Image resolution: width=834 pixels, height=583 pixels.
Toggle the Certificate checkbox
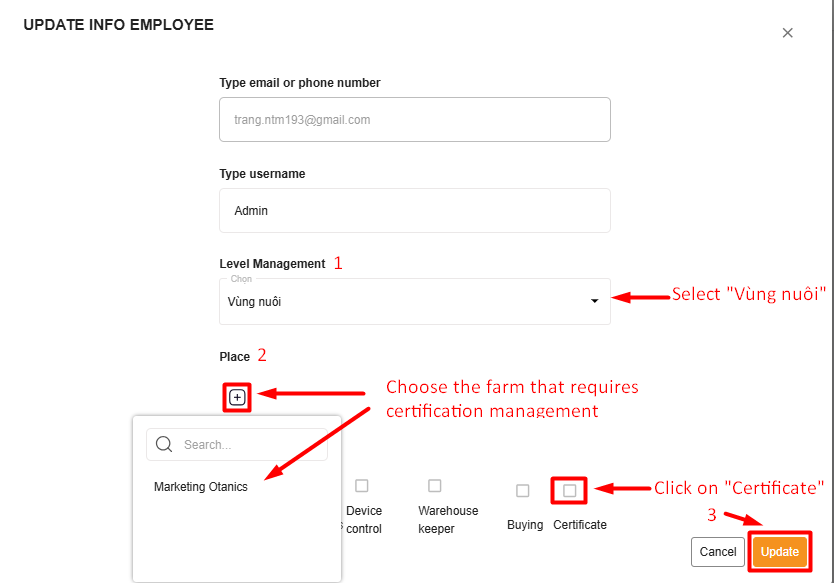point(570,491)
